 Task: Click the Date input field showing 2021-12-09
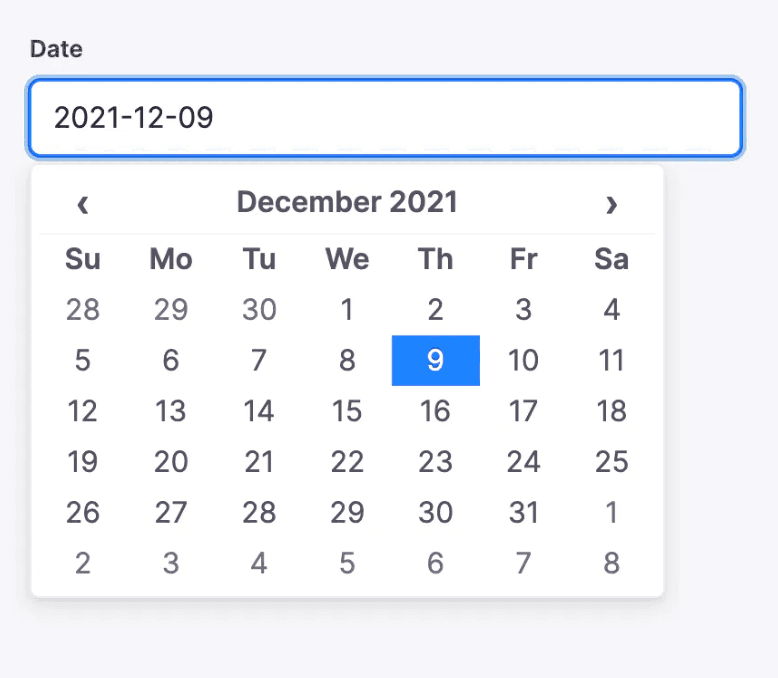click(x=386, y=118)
